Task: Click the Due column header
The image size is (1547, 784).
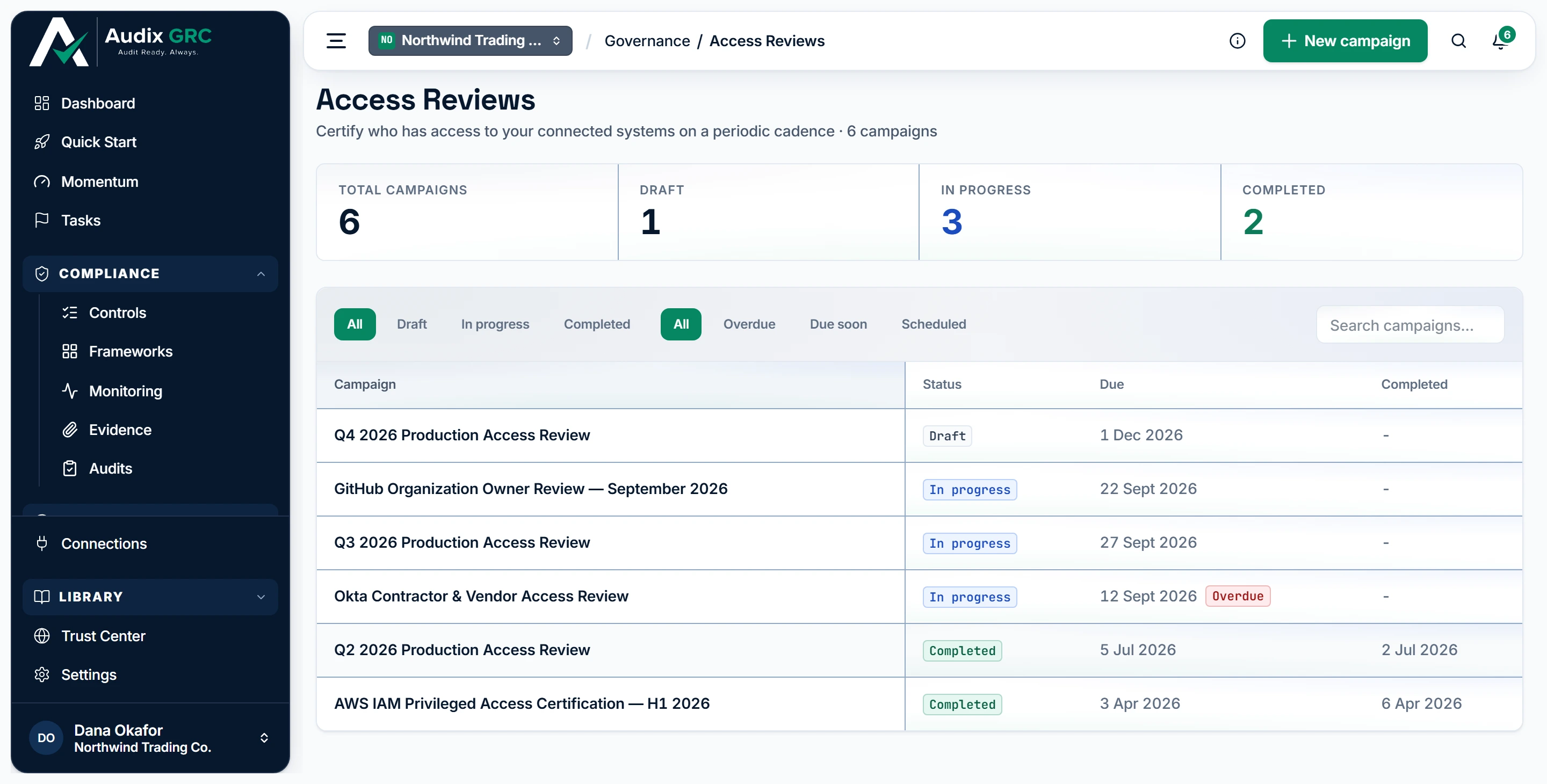Action: [x=1111, y=385]
